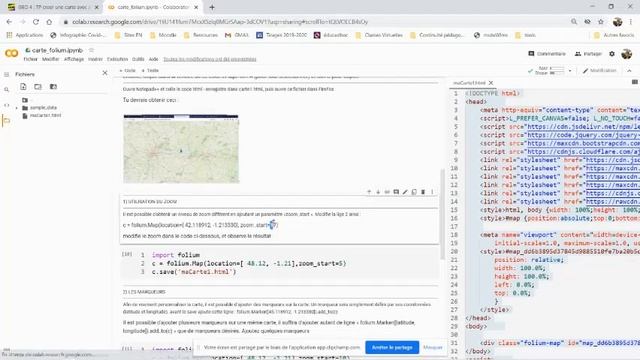Image resolution: width=640 pixels, height=360 pixels.
Task: Reload the page in Chrome
Action: coord(36,22)
